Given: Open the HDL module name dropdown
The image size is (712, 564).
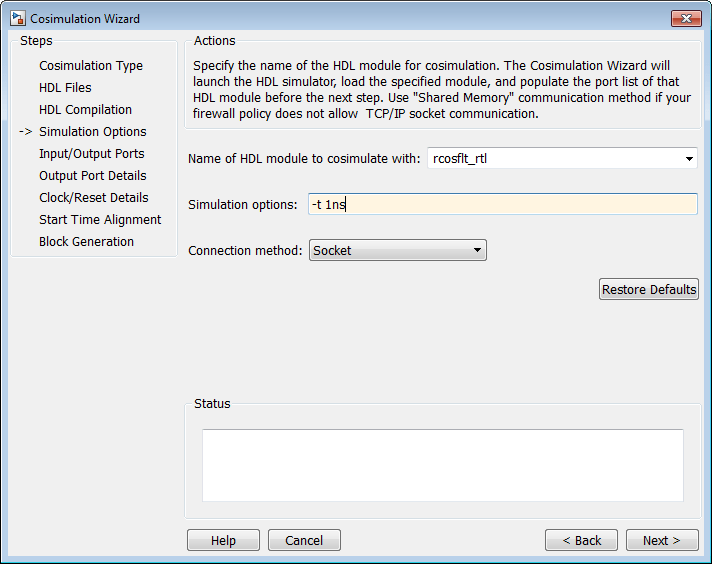Looking at the screenshot, I should pyautogui.click(x=689, y=158).
